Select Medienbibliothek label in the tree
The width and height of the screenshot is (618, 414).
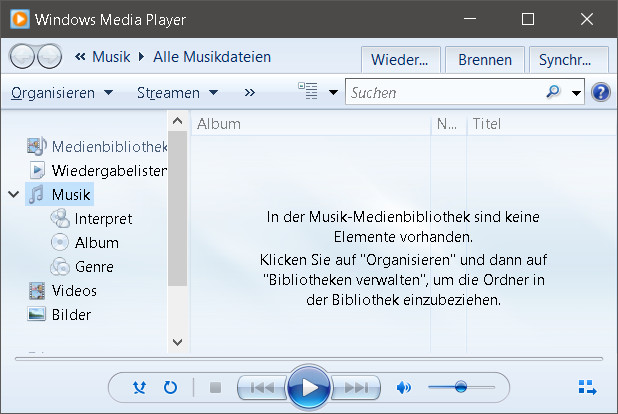click(110, 147)
